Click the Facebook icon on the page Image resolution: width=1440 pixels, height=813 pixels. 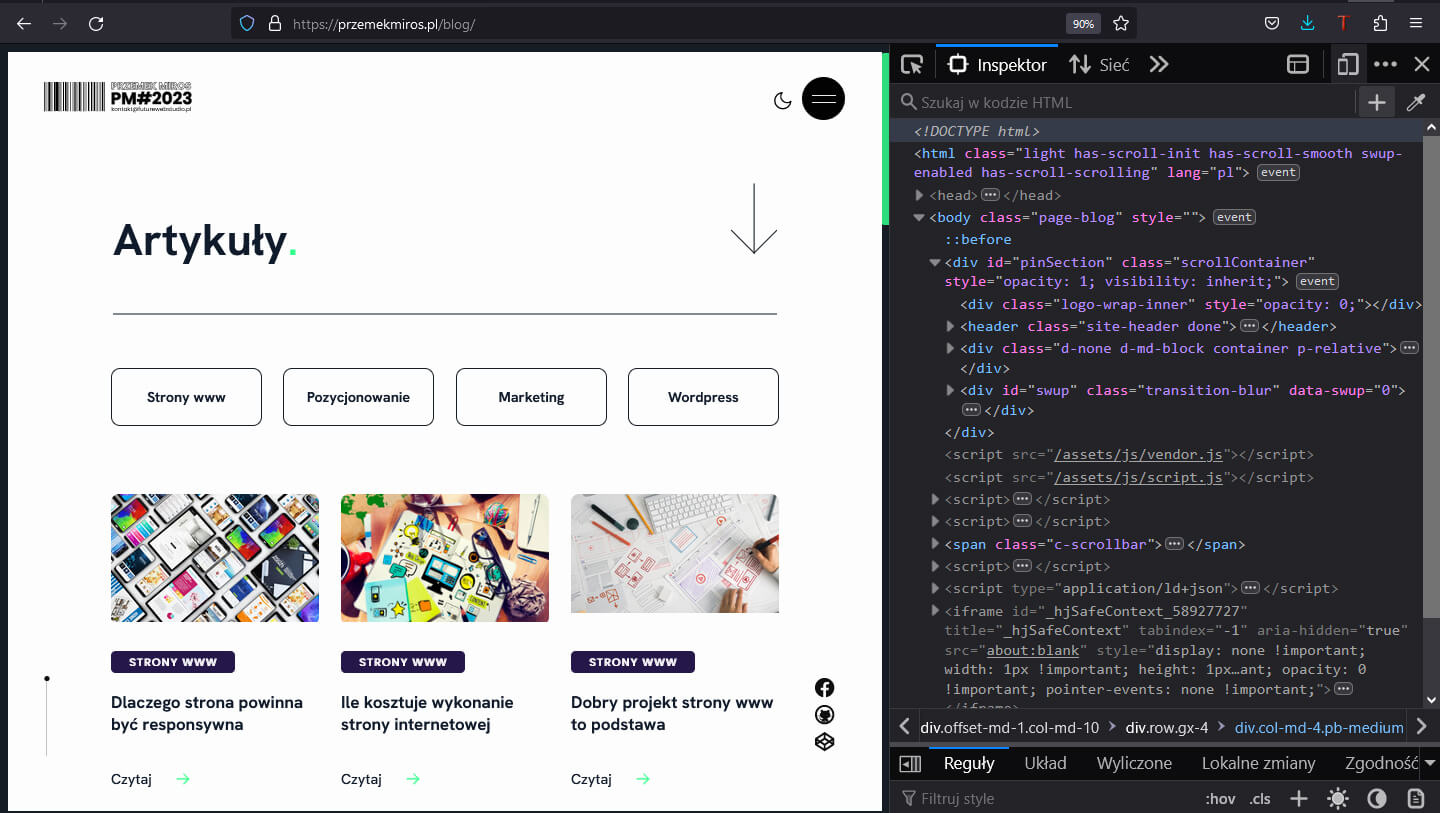[x=824, y=688]
